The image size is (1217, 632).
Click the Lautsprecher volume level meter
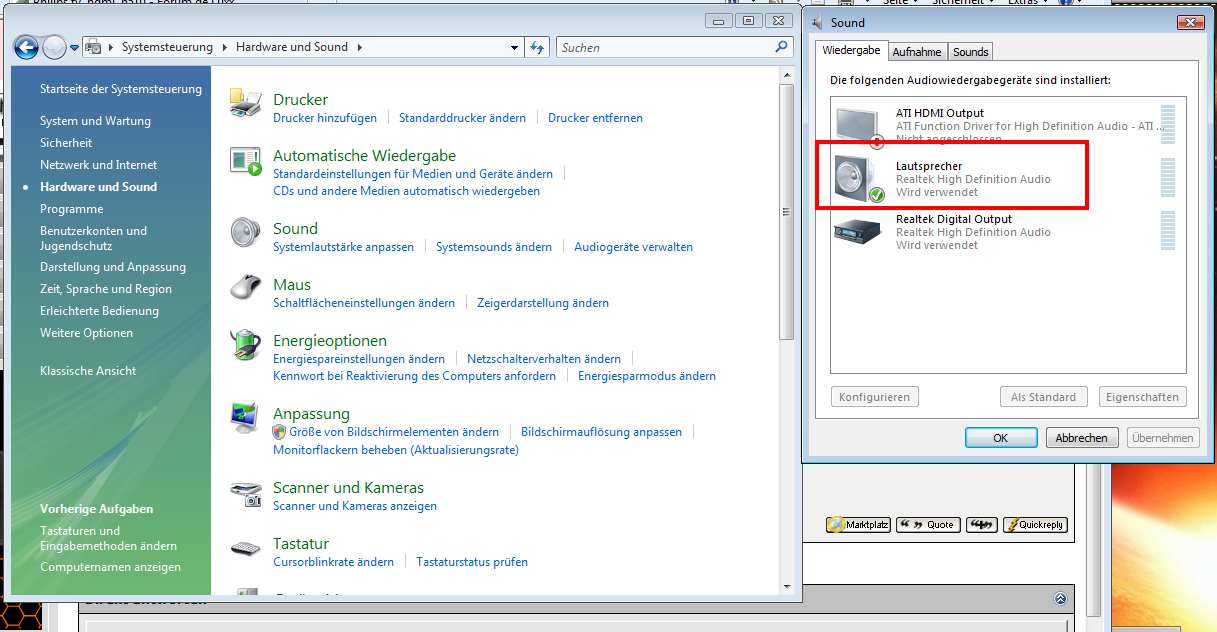coord(1168,179)
